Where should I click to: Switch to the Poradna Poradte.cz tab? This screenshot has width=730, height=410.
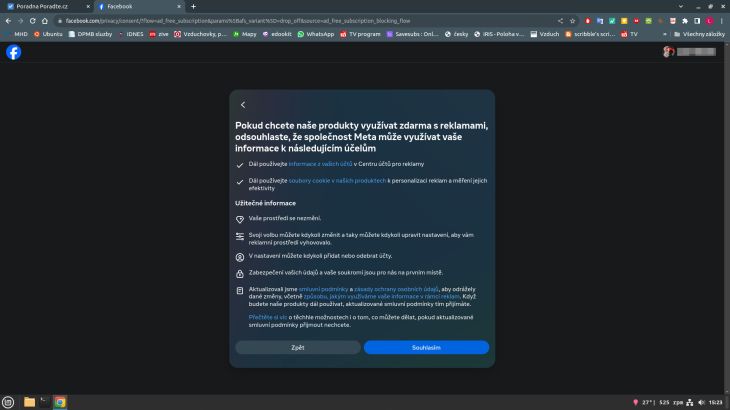[x=48, y=7]
